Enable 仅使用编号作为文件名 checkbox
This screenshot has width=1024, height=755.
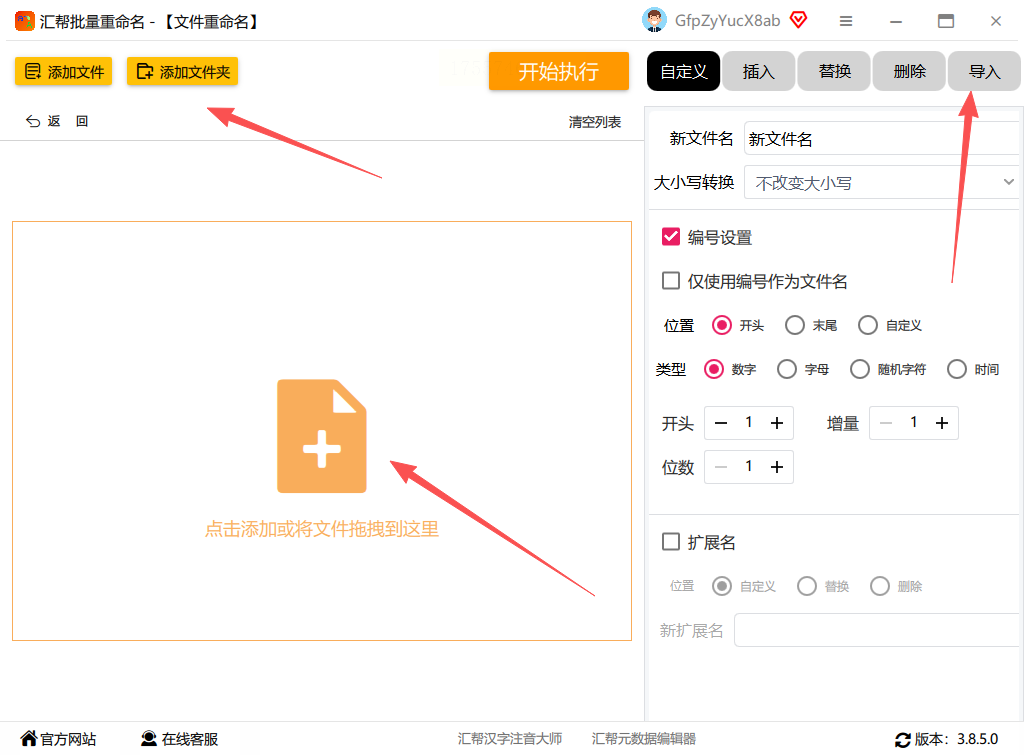(671, 281)
